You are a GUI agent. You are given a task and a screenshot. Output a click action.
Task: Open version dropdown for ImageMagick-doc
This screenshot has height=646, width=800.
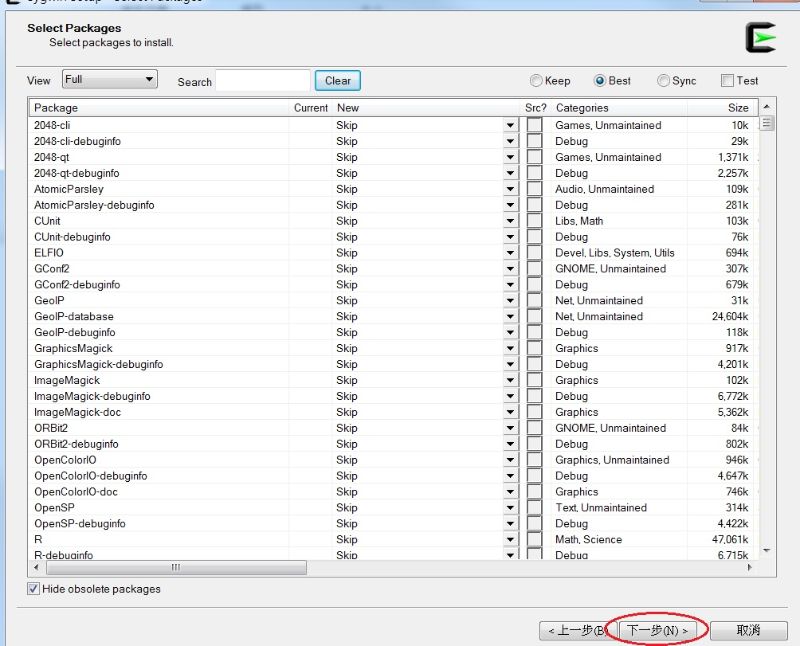click(x=510, y=412)
